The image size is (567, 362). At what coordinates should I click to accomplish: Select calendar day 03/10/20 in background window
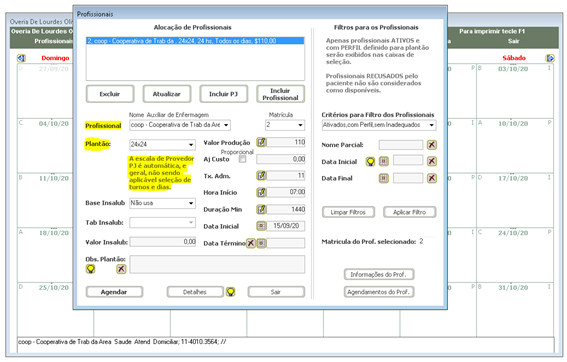tap(513, 69)
